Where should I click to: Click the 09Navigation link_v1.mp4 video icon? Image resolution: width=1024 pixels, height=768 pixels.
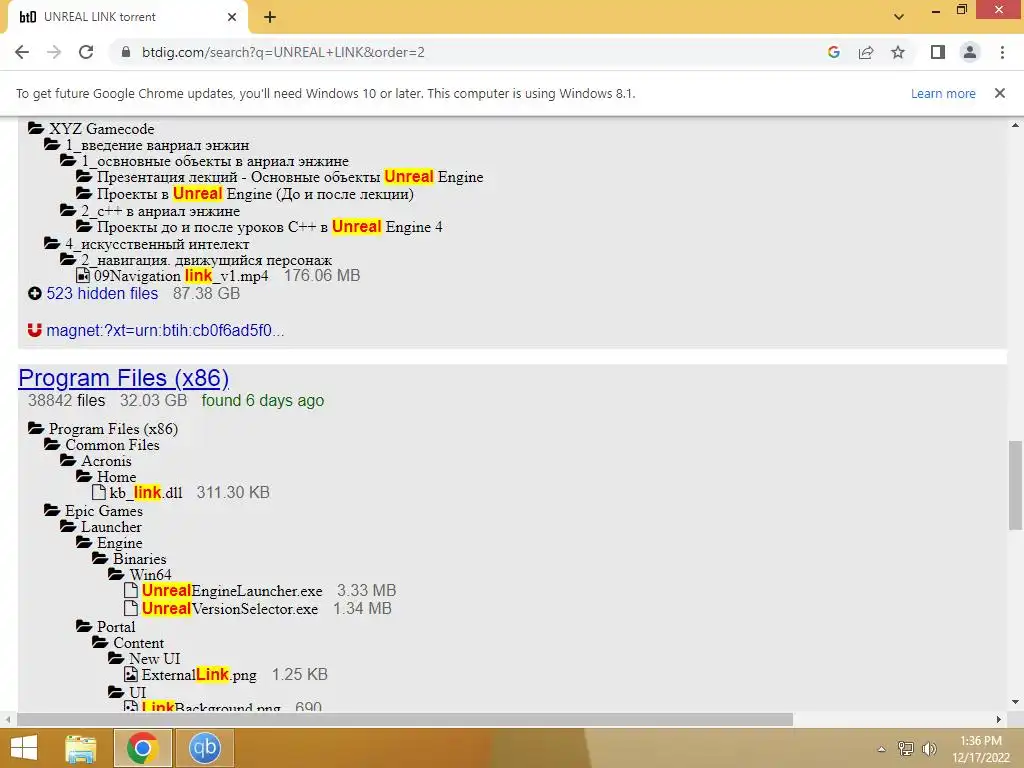pos(83,276)
